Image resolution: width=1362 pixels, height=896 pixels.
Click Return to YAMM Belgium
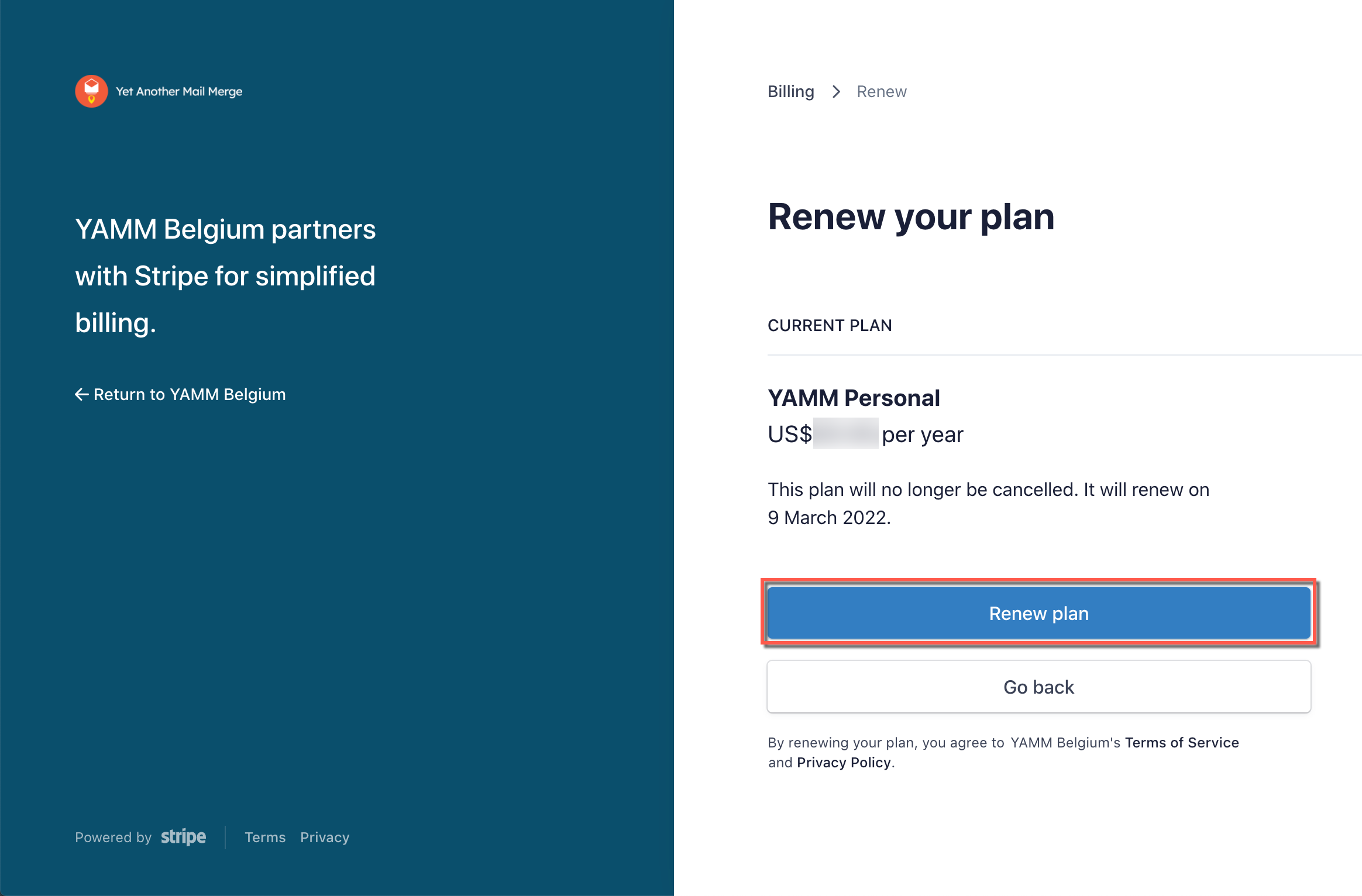(x=190, y=394)
